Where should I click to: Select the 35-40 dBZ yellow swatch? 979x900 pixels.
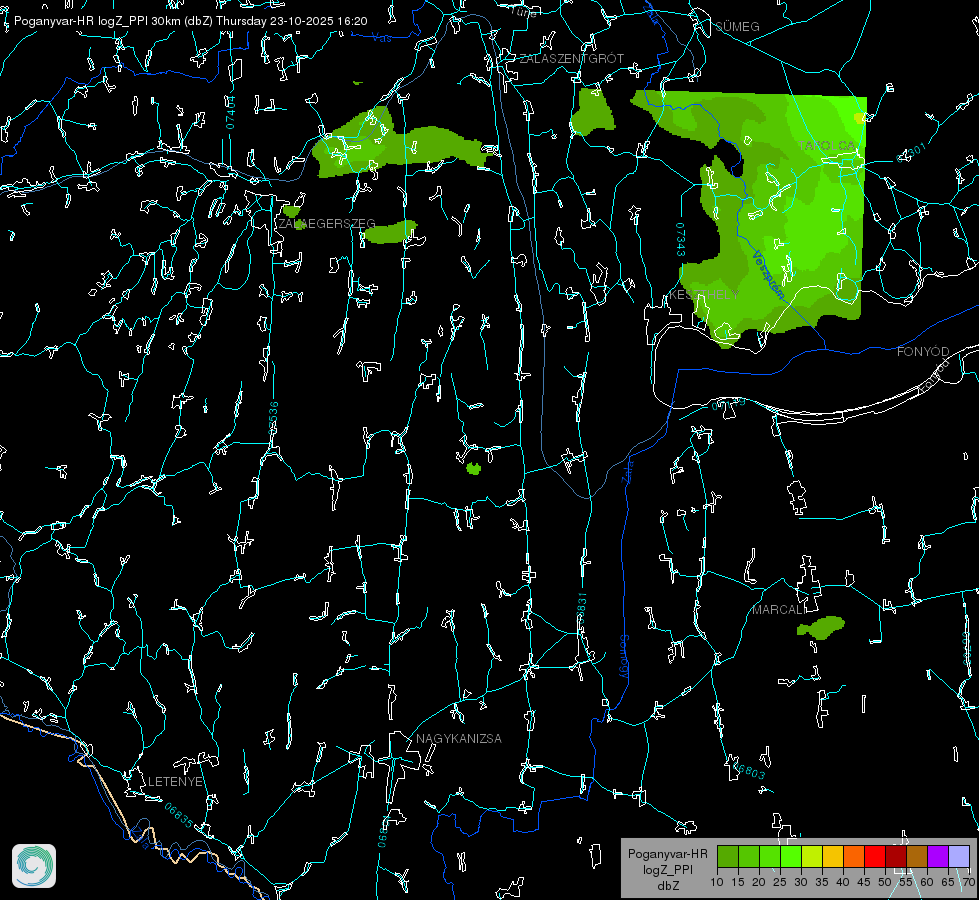pos(833,856)
